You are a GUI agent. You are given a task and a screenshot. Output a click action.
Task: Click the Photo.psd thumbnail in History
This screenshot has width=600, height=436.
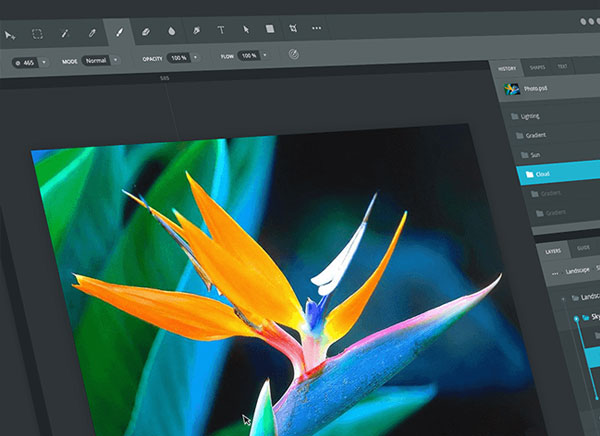(x=512, y=89)
